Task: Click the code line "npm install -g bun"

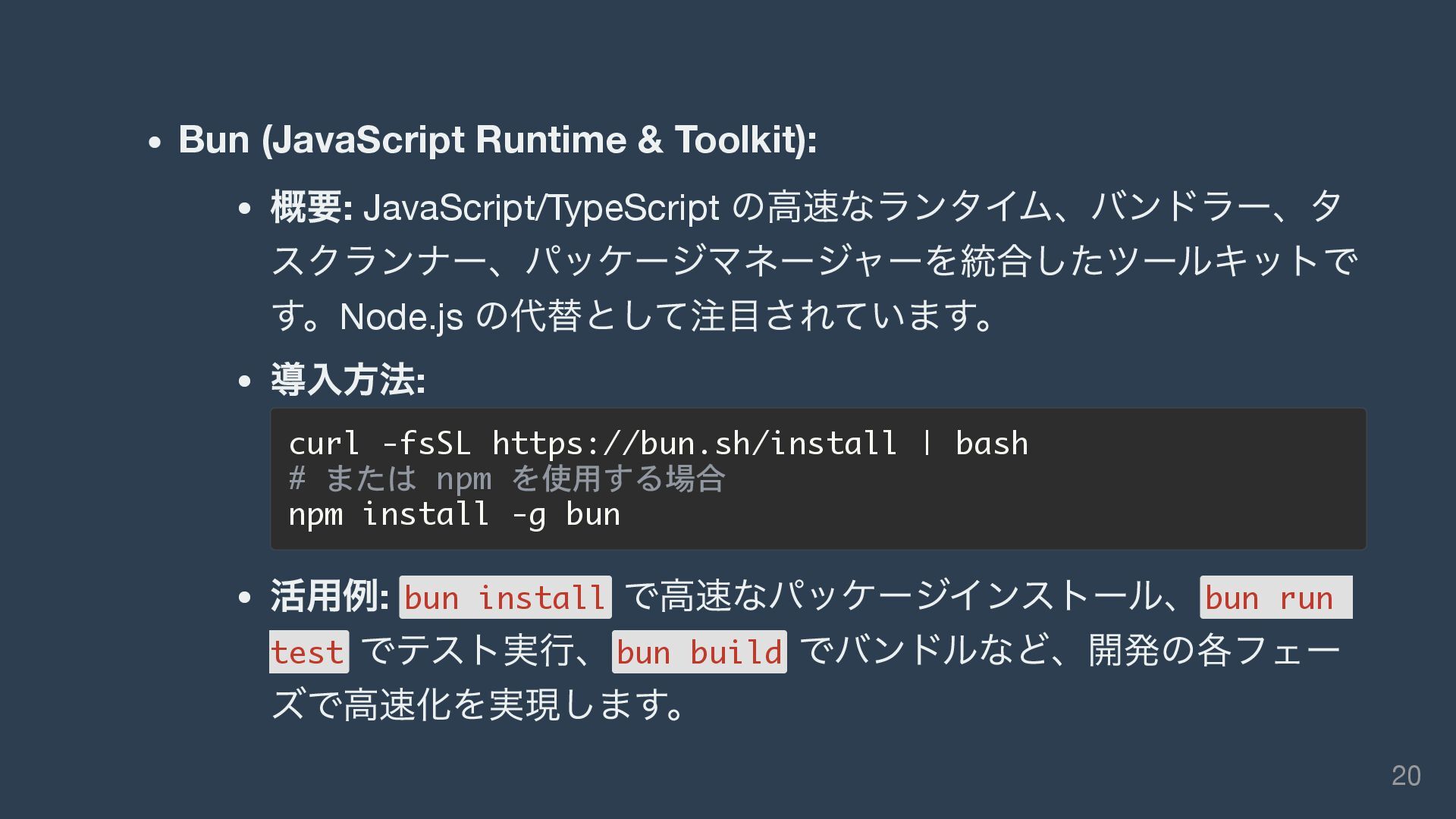Action: click(x=454, y=514)
